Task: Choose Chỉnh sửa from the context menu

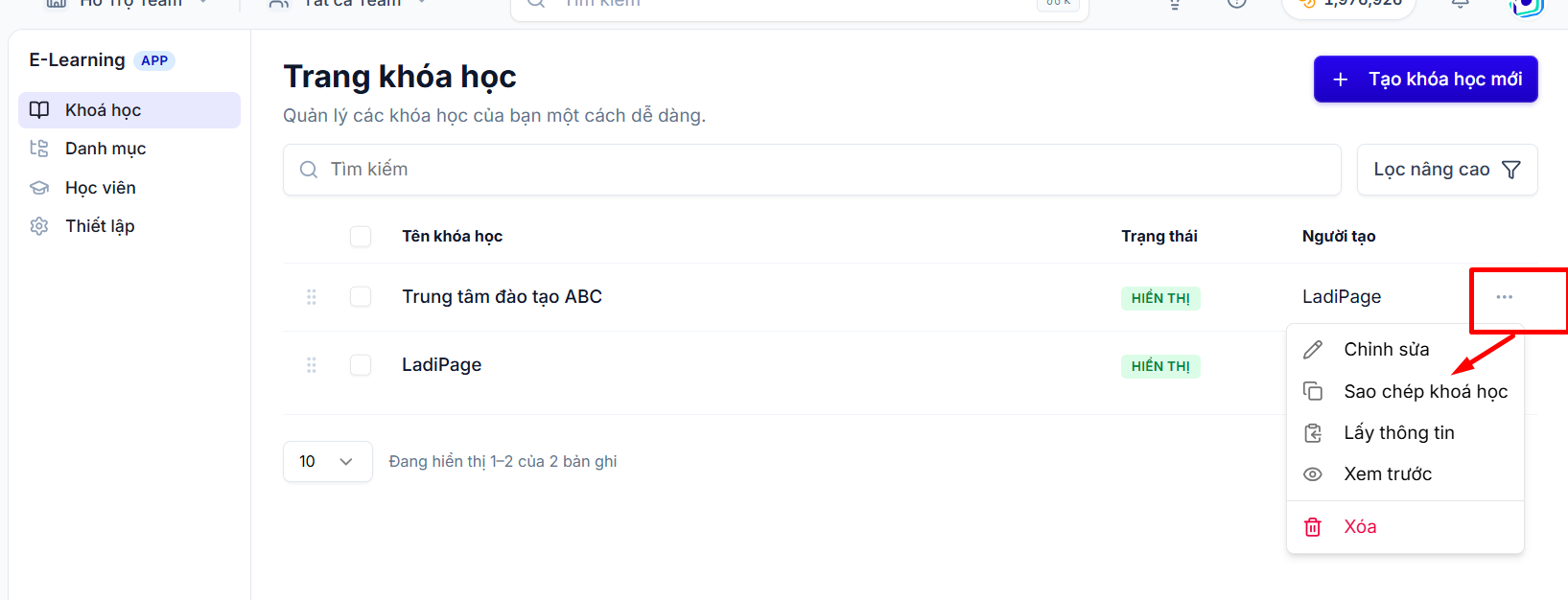Action: [x=1405, y=350]
